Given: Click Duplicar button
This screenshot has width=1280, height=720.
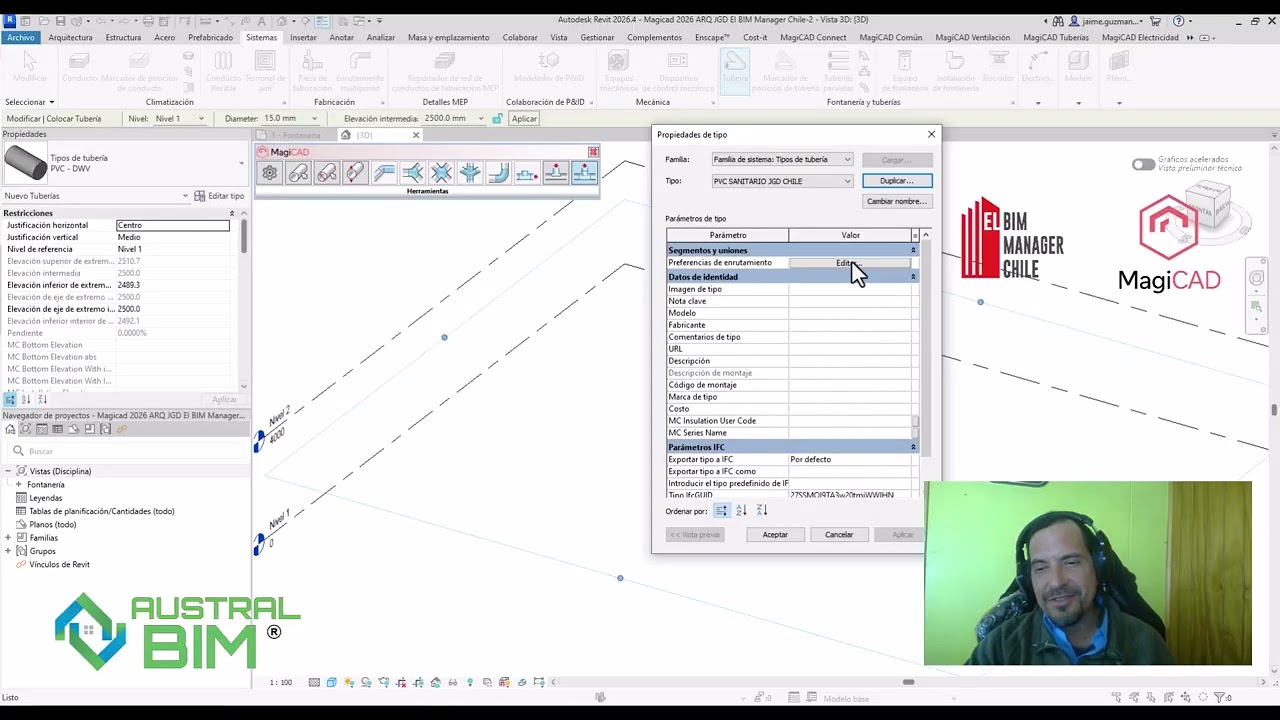Looking at the screenshot, I should click(896, 181).
